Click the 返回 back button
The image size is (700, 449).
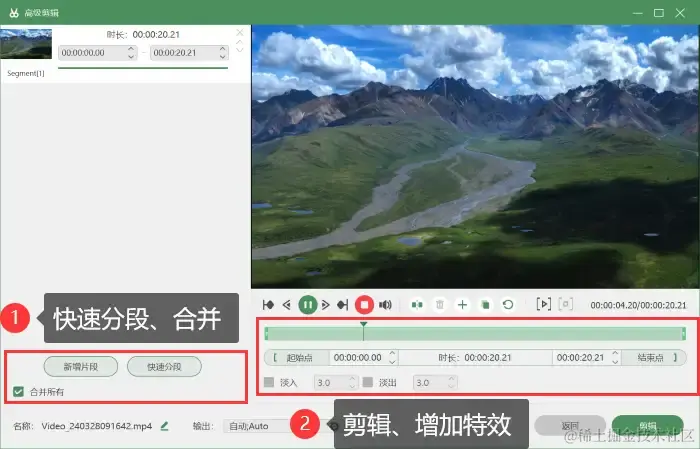pyautogui.click(x=570, y=425)
